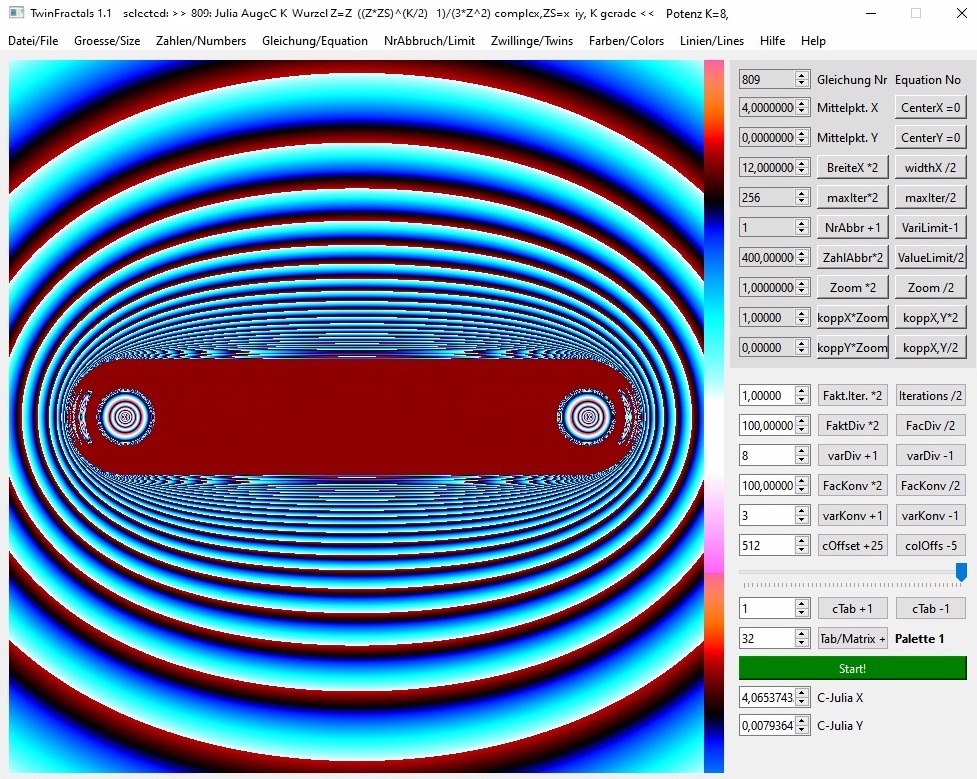Image resolution: width=977 pixels, height=779 pixels.
Task: Click the cTab -1 button
Action: (931, 608)
